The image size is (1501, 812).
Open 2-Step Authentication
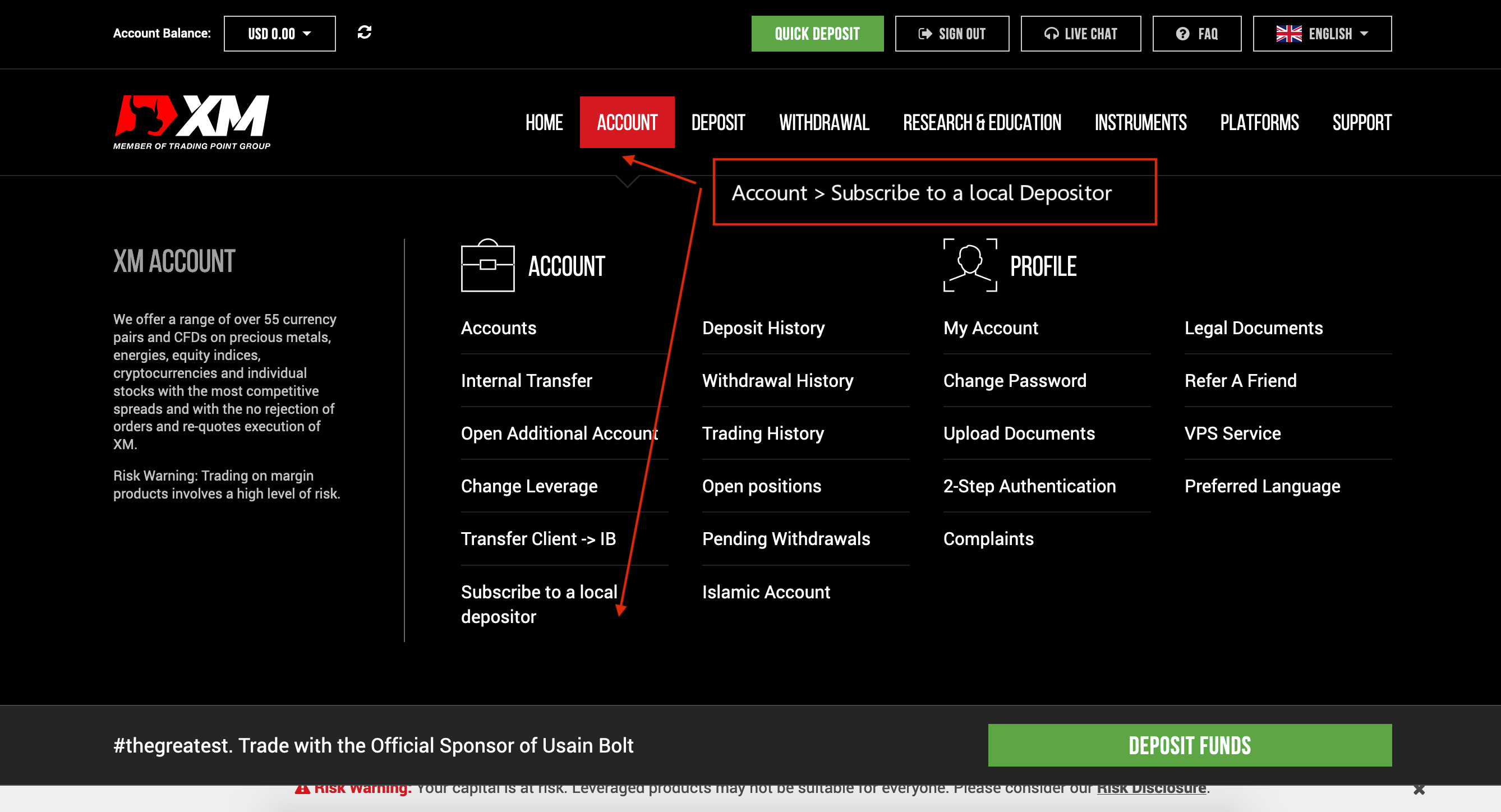pyautogui.click(x=1030, y=486)
